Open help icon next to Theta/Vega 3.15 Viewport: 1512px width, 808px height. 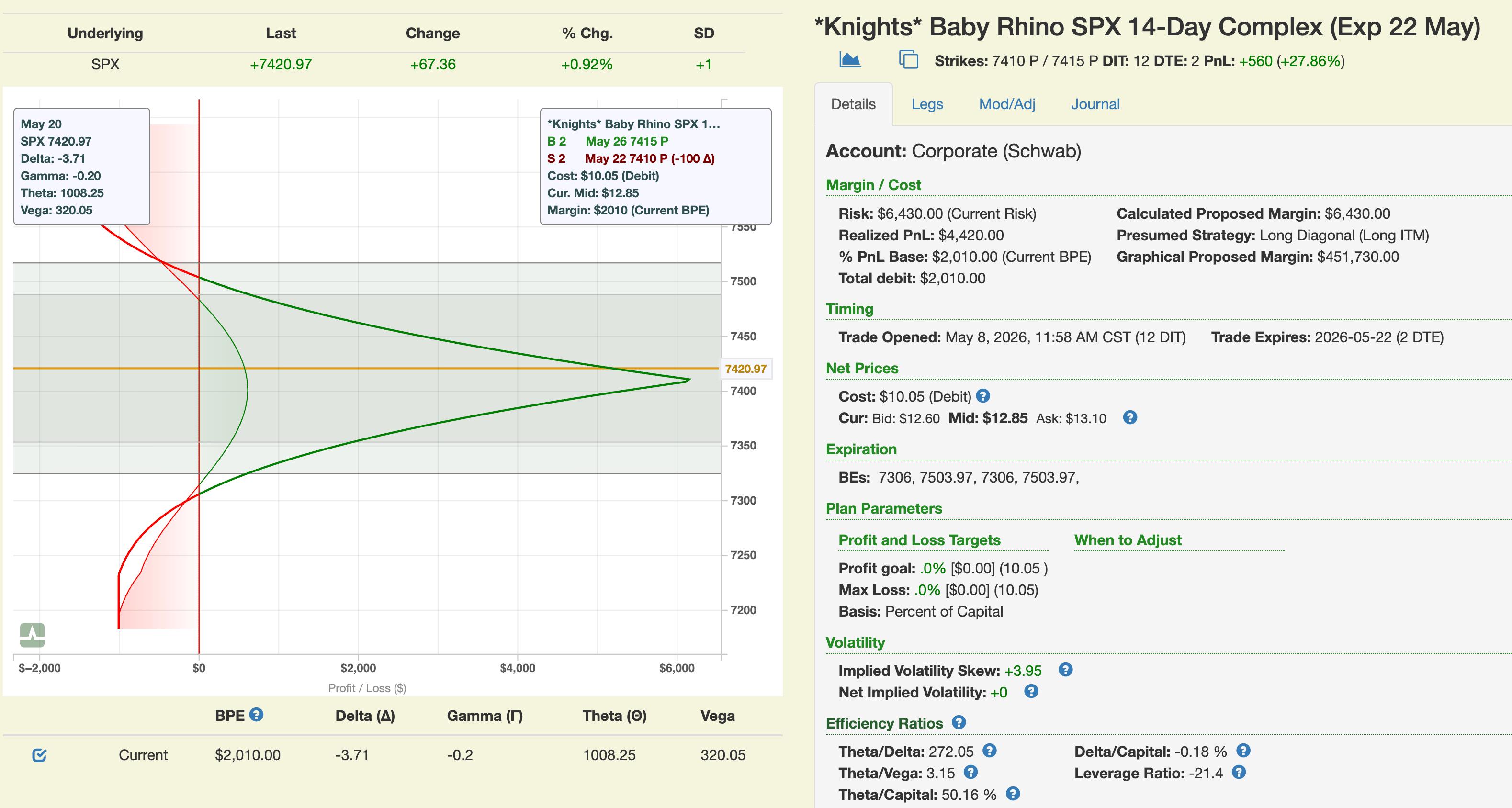click(x=971, y=772)
